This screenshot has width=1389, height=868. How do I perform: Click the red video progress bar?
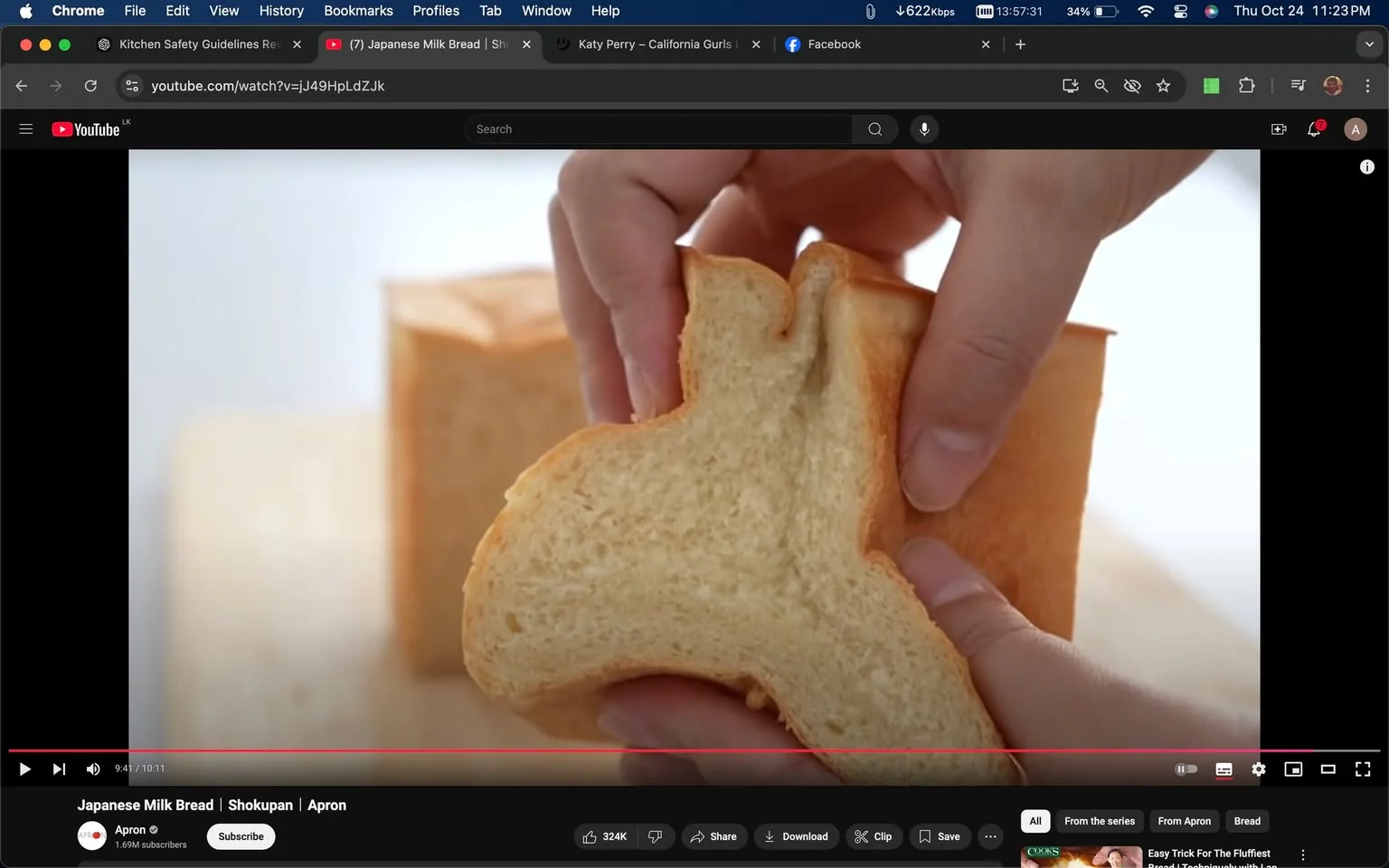point(694,750)
